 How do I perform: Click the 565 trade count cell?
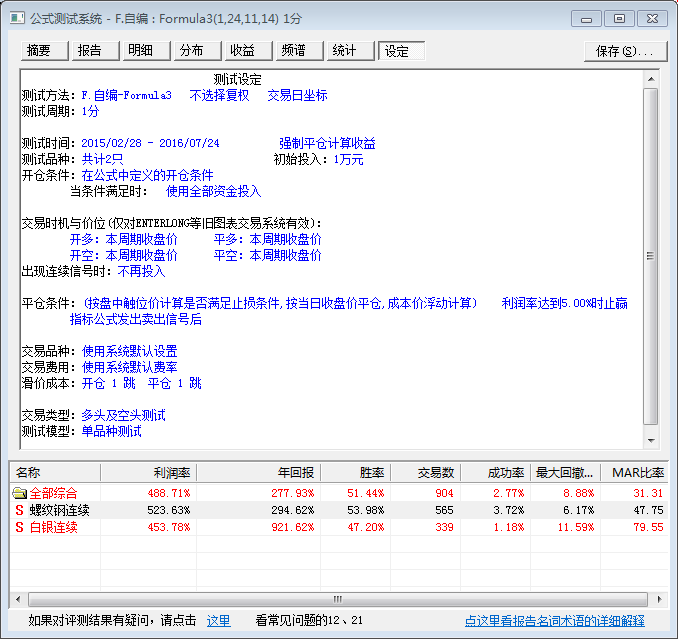(444, 510)
